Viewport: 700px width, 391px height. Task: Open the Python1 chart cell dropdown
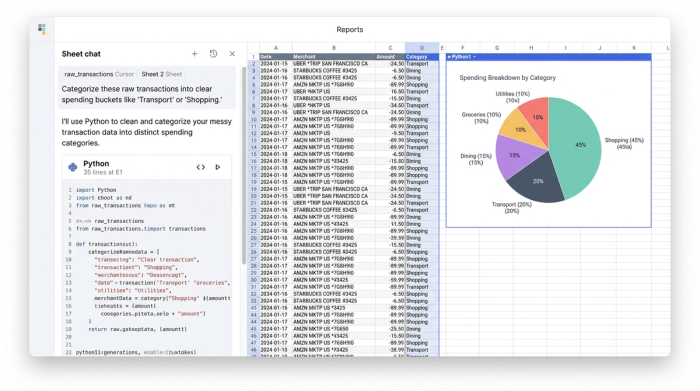pos(474,57)
